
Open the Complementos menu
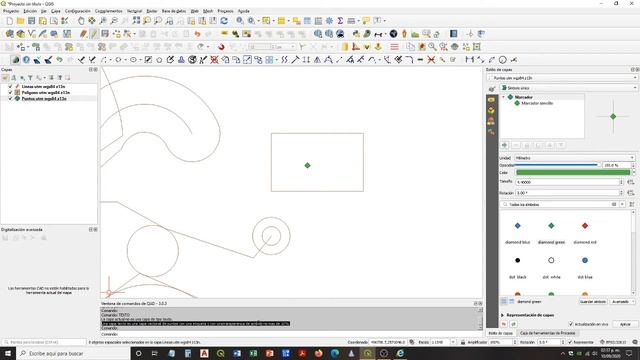click(x=108, y=11)
